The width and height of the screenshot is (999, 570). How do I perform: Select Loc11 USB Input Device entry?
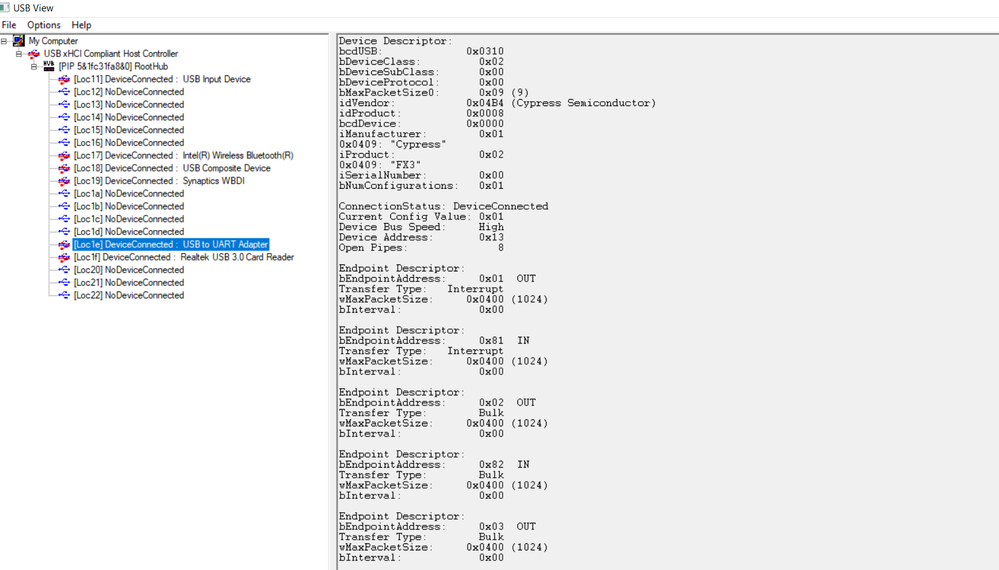162,79
